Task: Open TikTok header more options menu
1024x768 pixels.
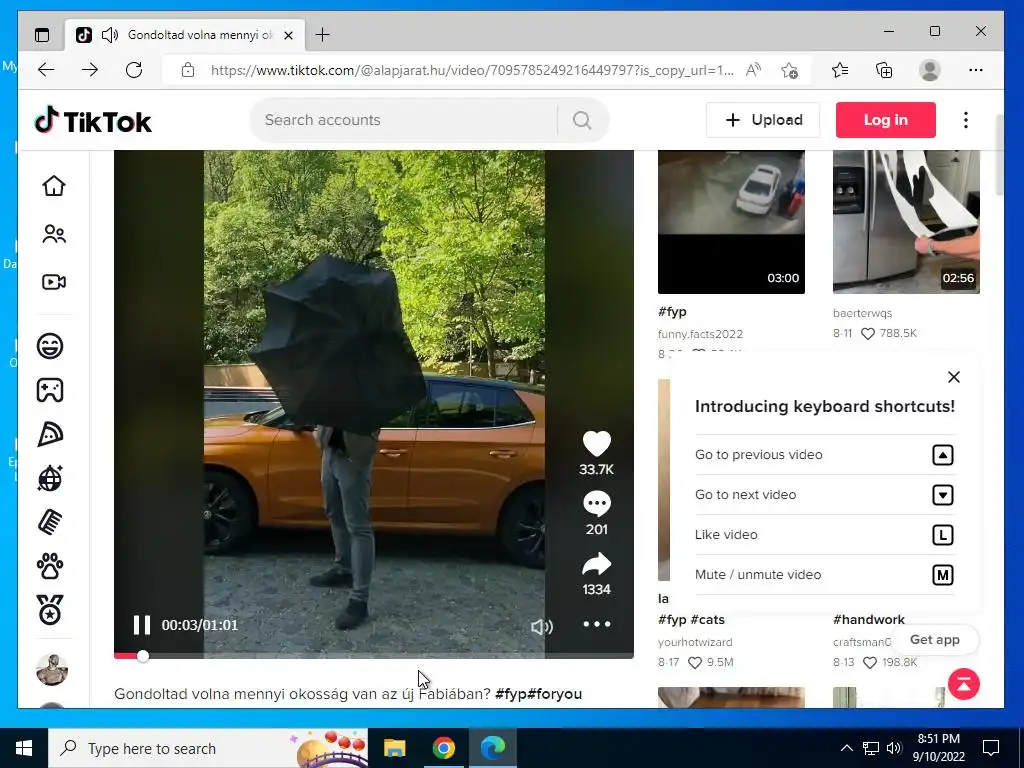Action: (966, 120)
